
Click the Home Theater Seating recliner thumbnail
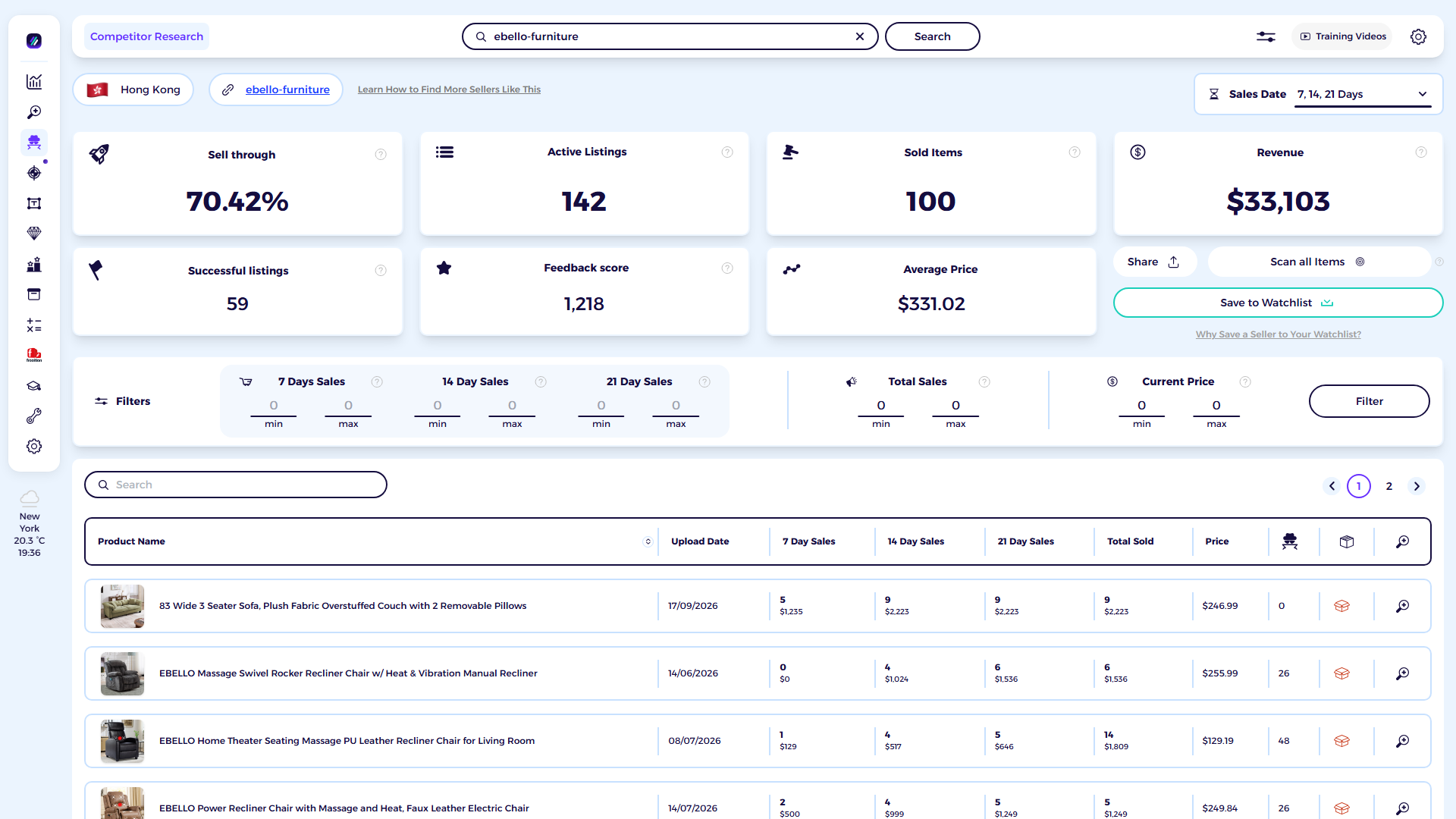click(x=122, y=741)
